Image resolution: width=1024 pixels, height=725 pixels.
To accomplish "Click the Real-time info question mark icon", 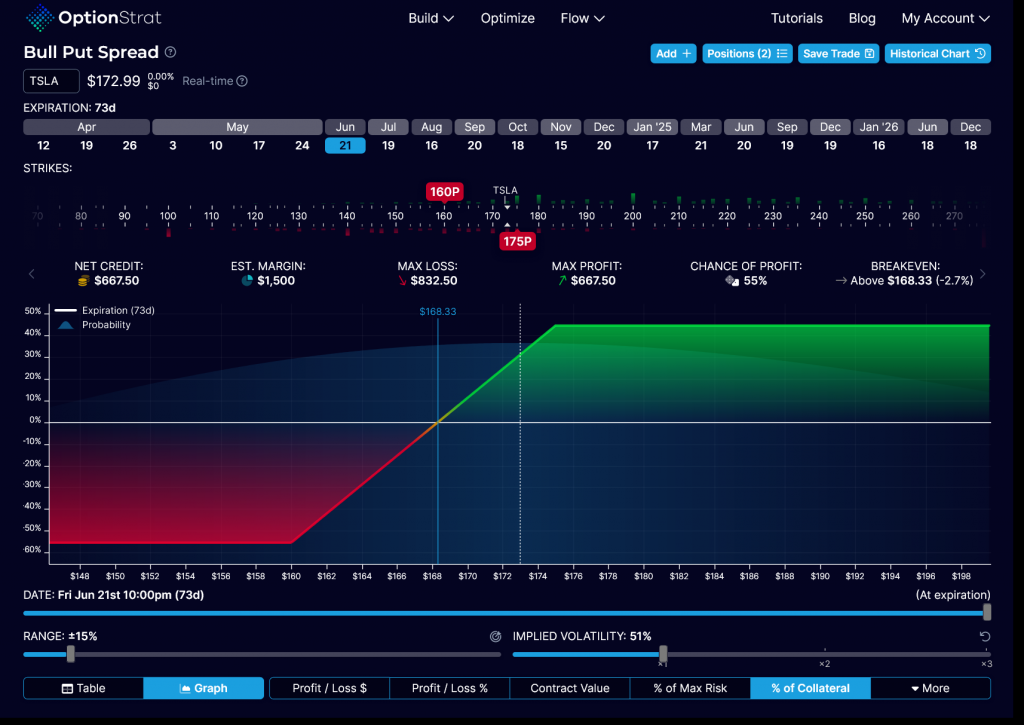I will (242, 81).
